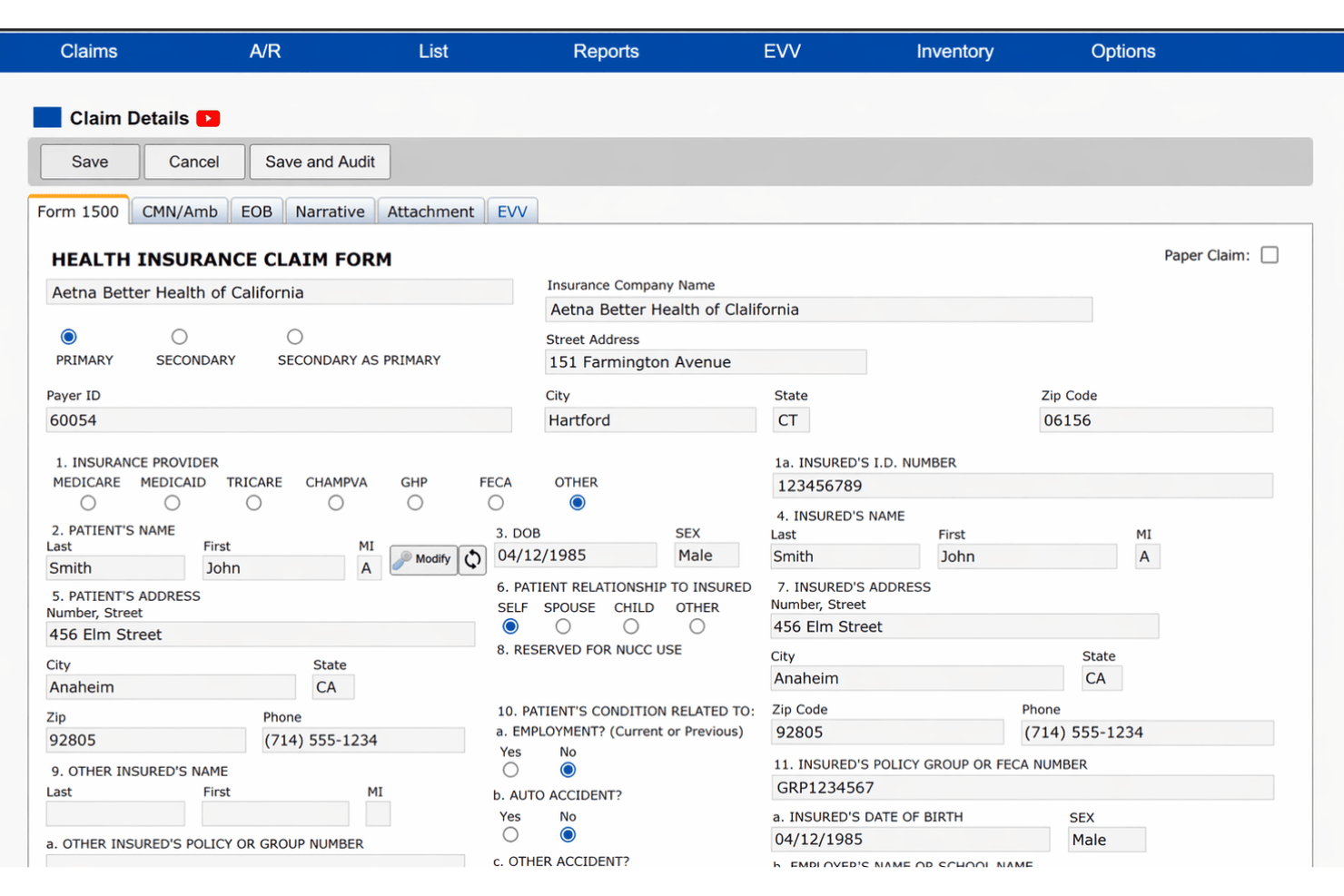Select OTHER insurance provider radio
Viewport: 1344px width, 896px height.
pos(577,503)
